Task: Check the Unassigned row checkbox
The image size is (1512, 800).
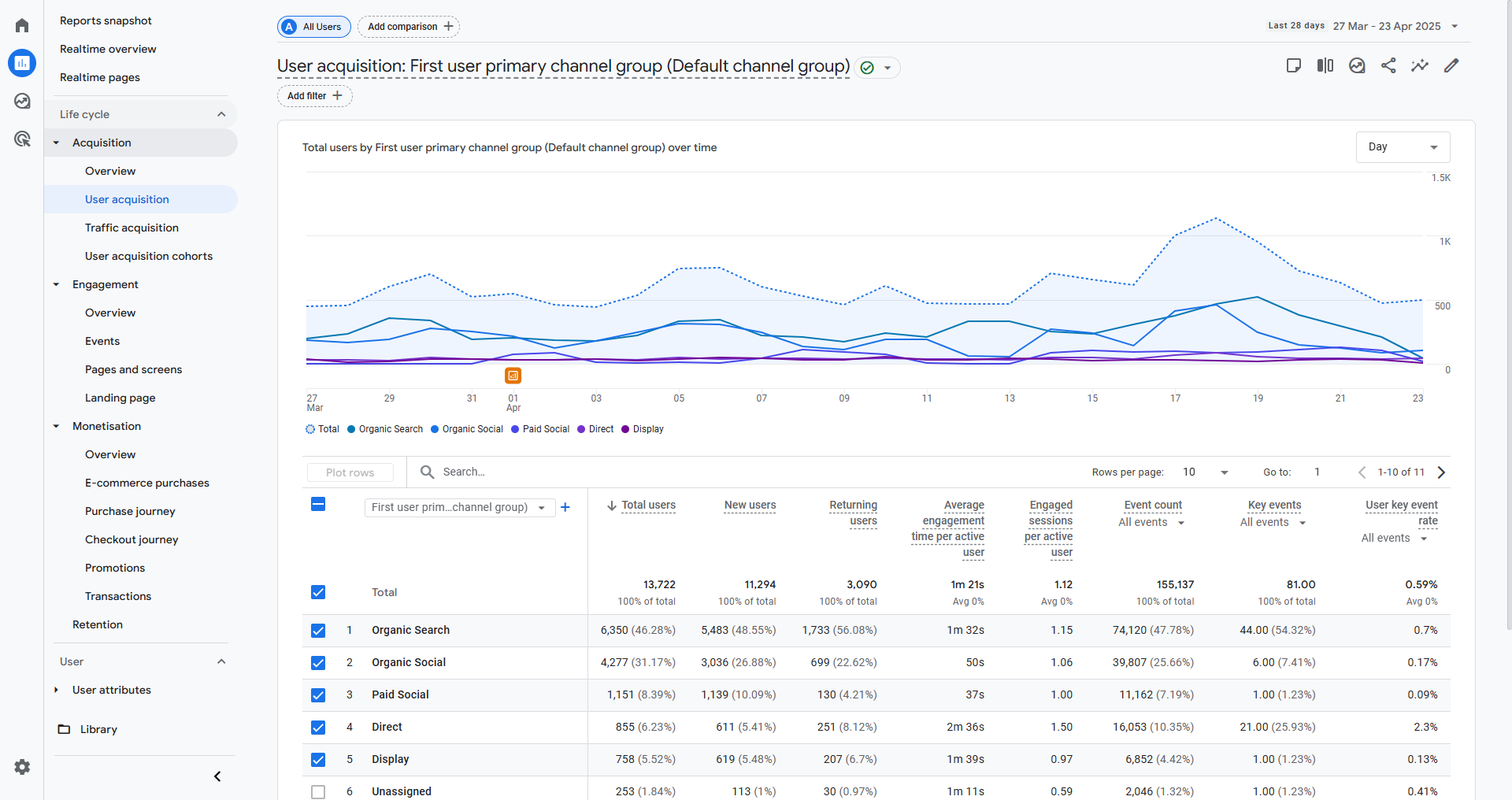Action: pos(318,791)
